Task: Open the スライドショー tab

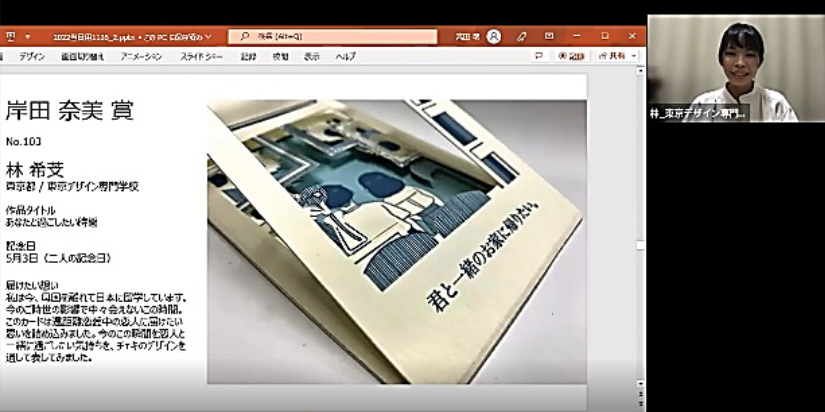Action: [x=201, y=57]
